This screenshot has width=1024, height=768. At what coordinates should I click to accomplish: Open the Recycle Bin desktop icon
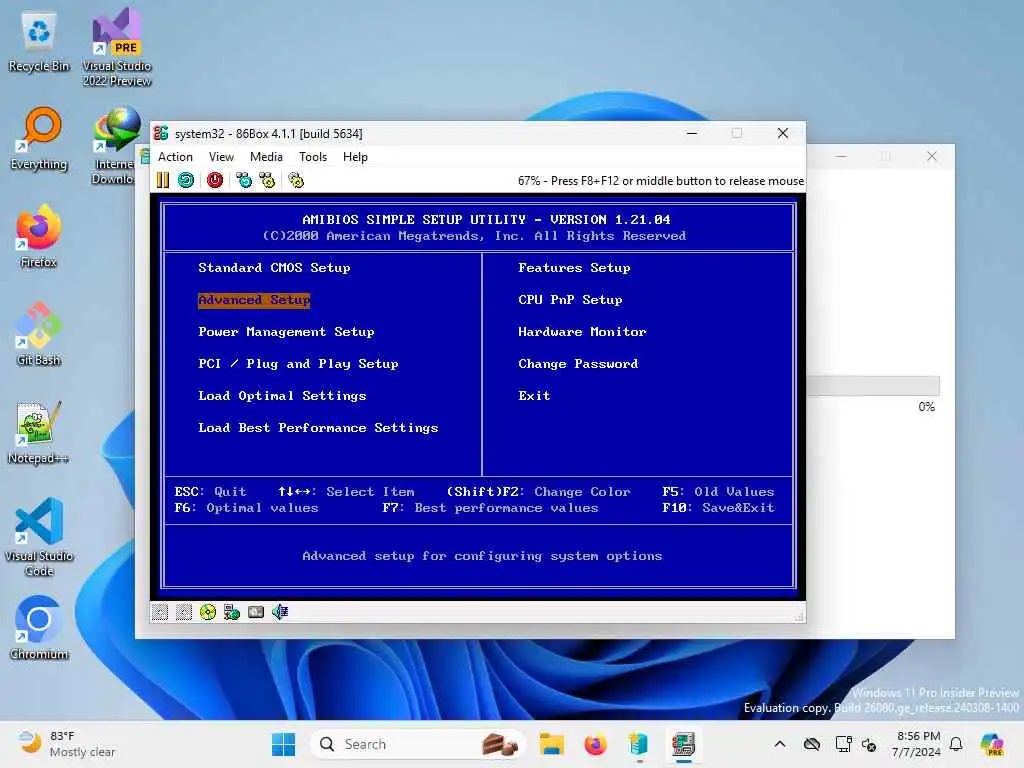pyautogui.click(x=39, y=42)
